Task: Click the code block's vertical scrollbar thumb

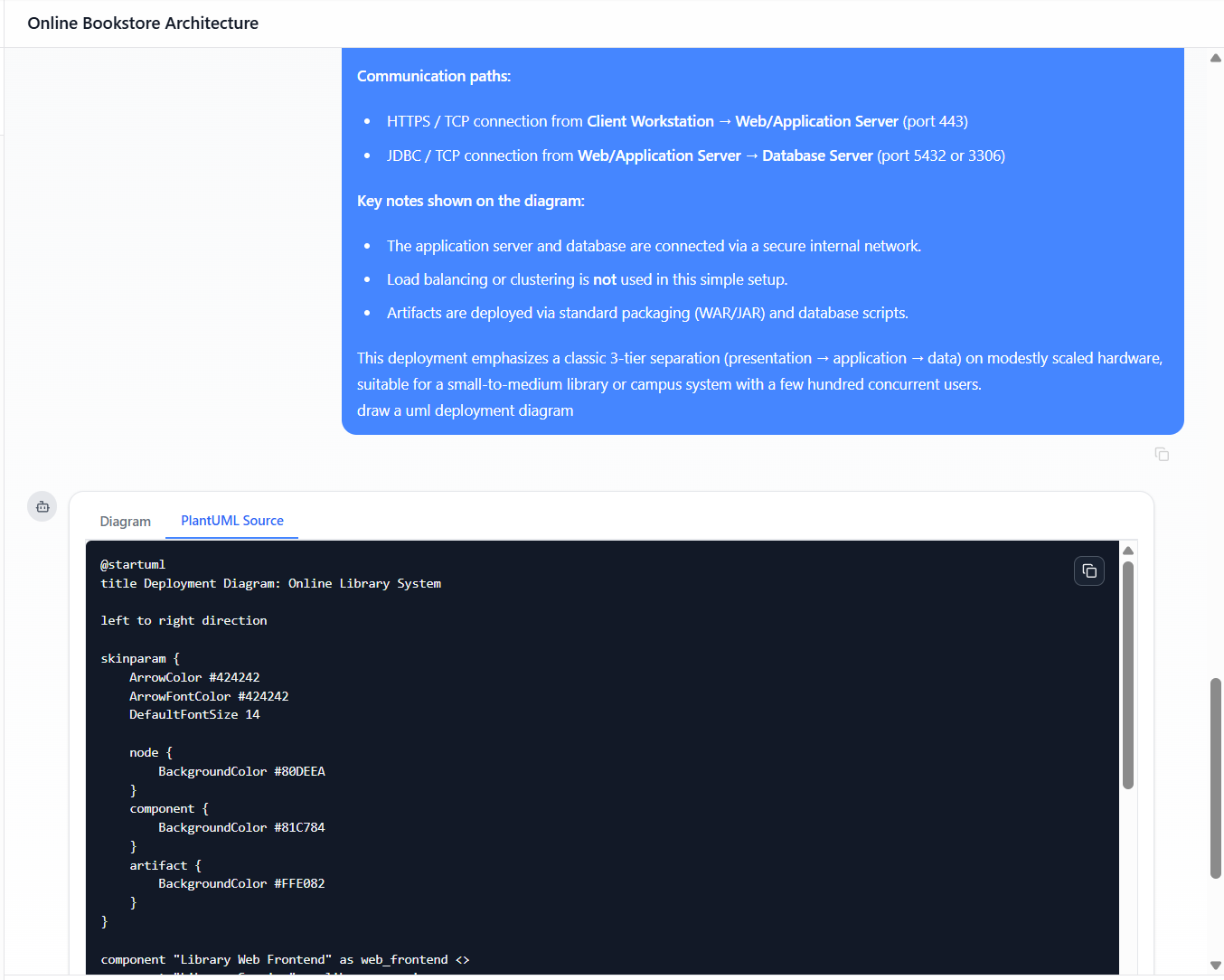Action: [1127, 674]
